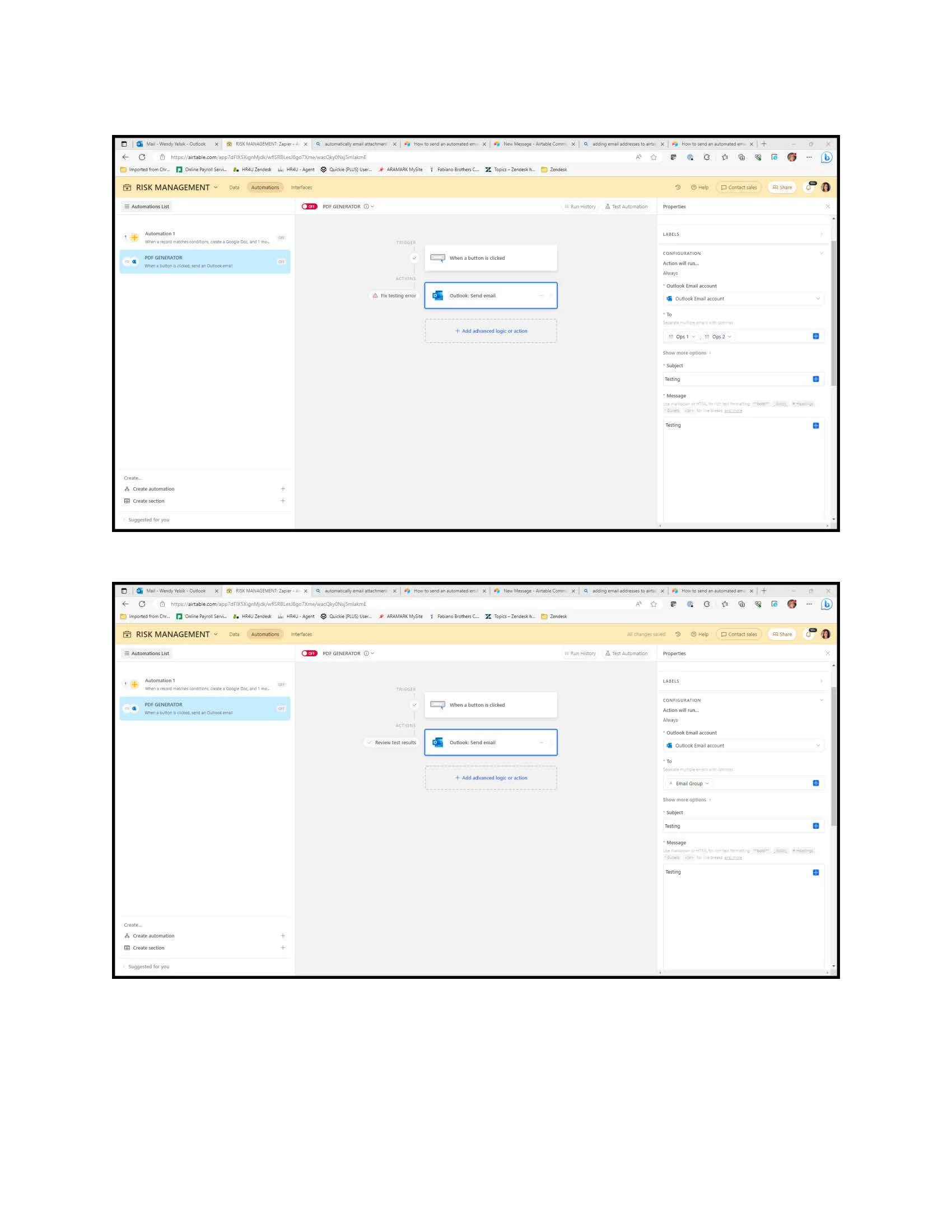Click properties panel vertical scrollbar in bottom screenshot
Image resolution: width=952 pixels, height=1232 pixels.
834,757
